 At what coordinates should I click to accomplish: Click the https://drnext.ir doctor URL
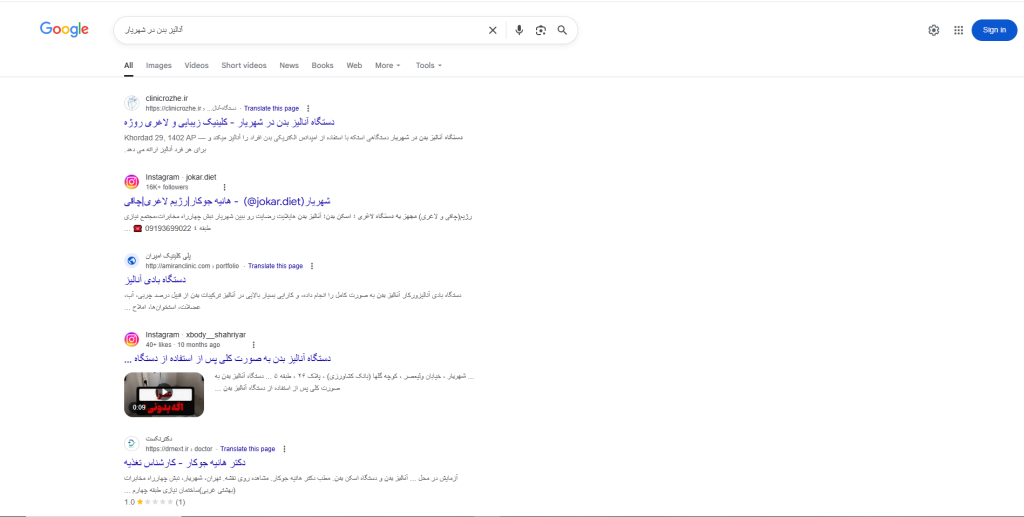click(179, 449)
